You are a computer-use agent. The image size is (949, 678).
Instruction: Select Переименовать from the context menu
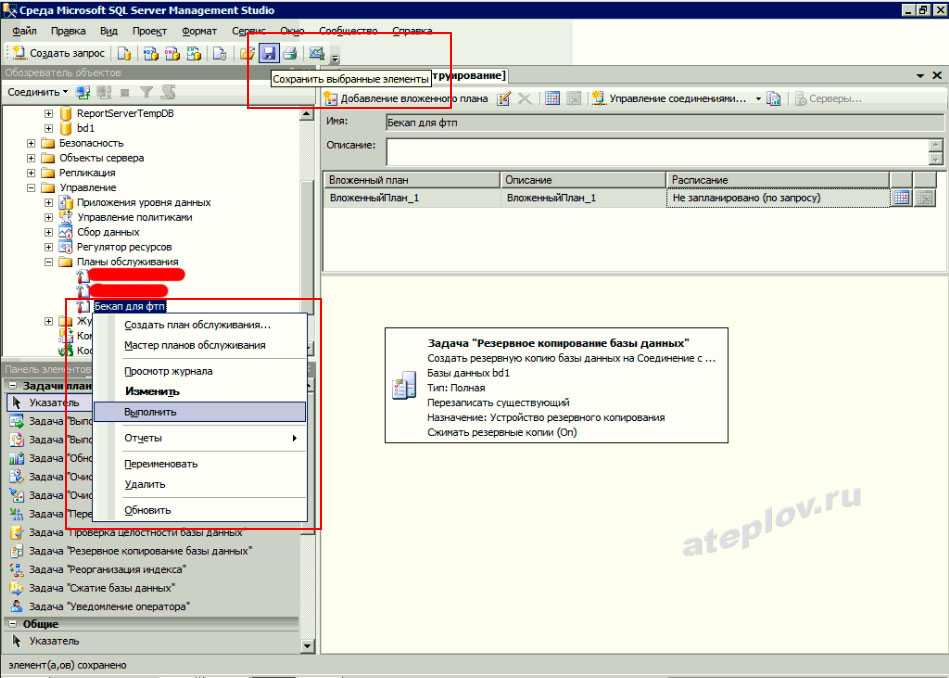point(160,464)
